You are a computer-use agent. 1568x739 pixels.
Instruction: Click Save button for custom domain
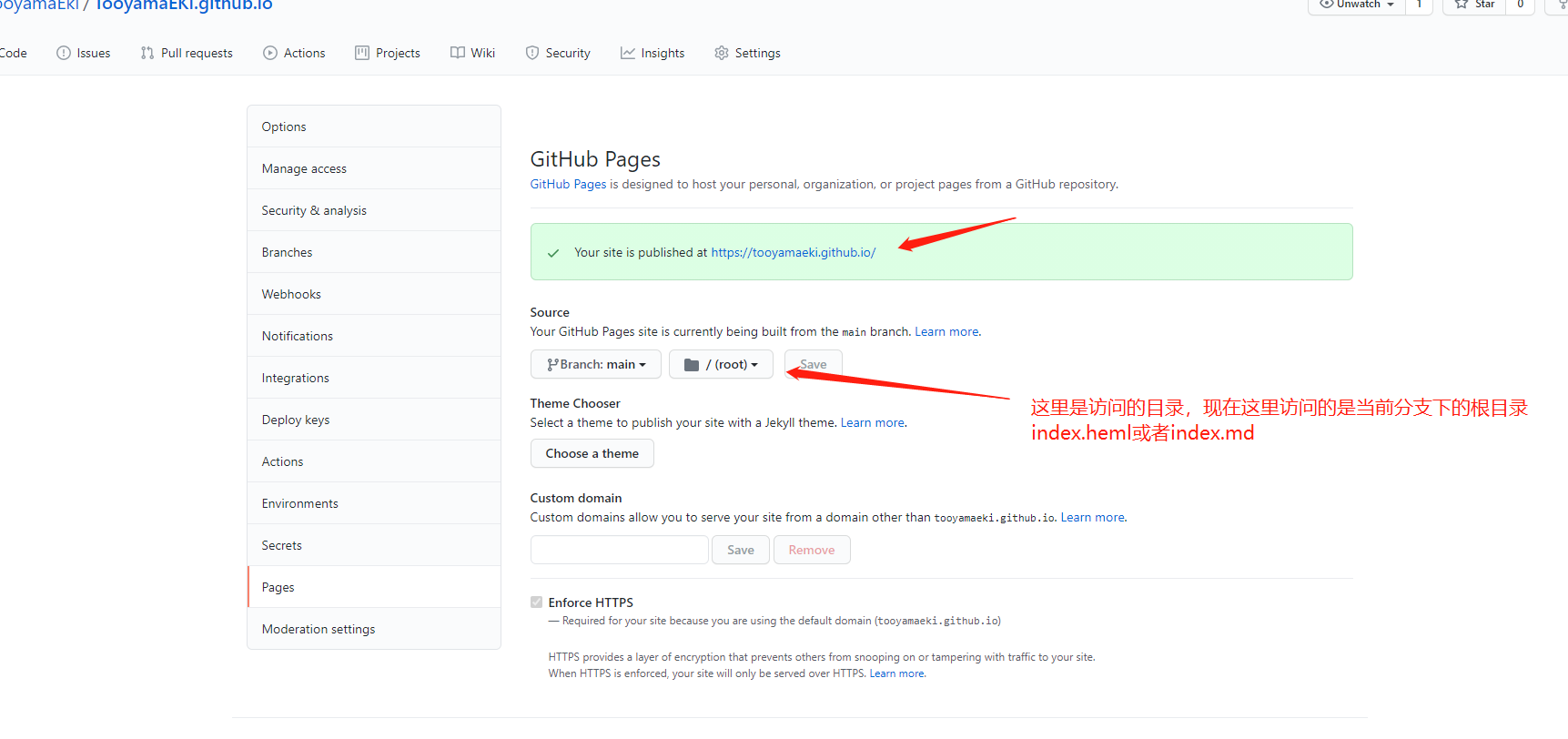click(x=741, y=550)
